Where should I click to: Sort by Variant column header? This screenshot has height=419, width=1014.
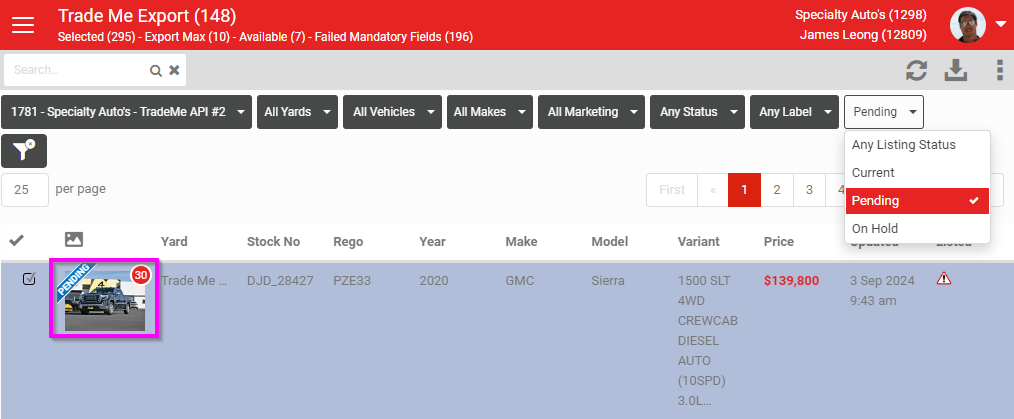[x=698, y=242]
